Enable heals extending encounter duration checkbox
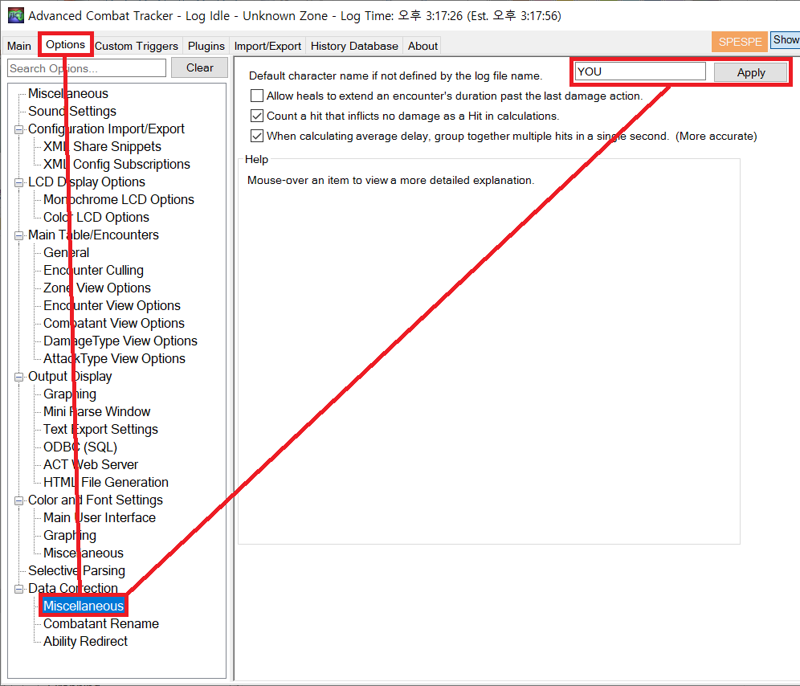The width and height of the screenshot is (800, 686). pos(257,96)
